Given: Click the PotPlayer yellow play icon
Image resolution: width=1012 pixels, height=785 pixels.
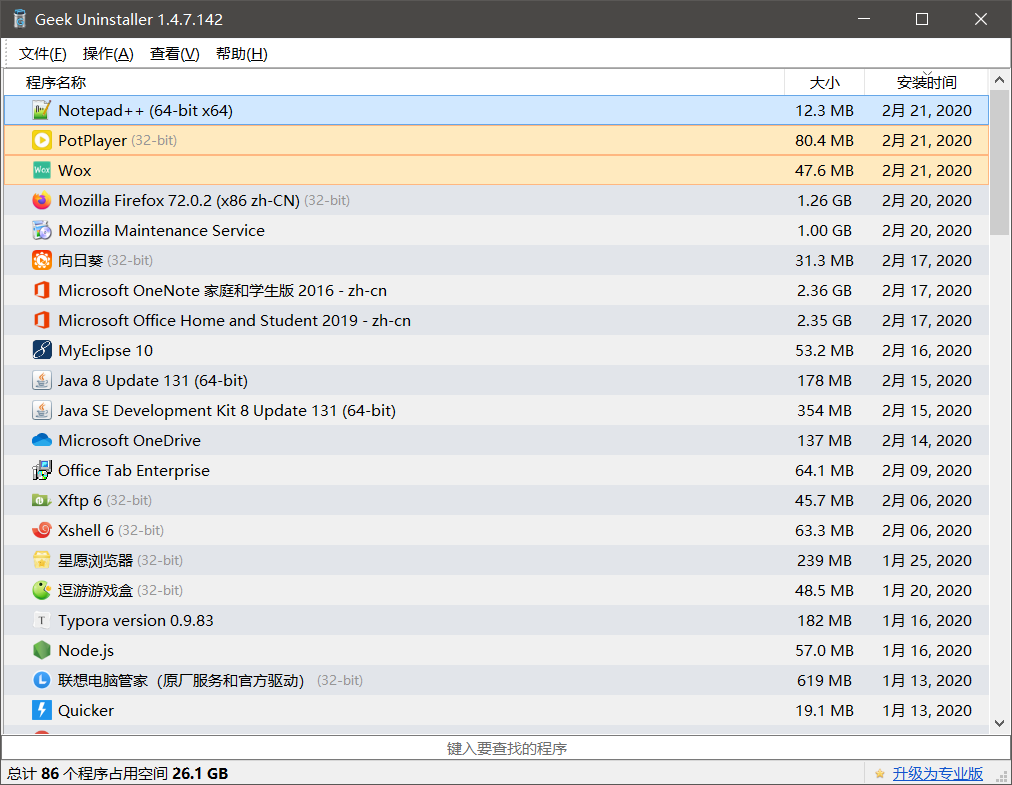Looking at the screenshot, I should point(42,140).
